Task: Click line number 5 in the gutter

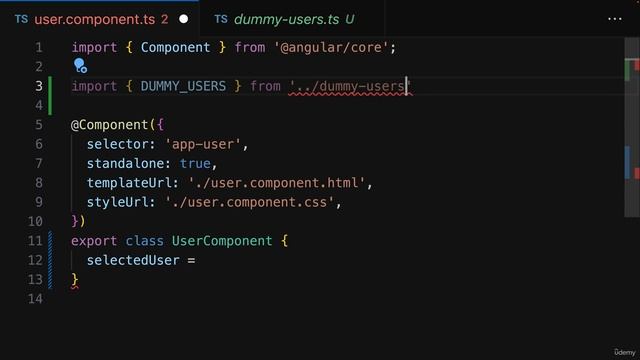Action: [39, 124]
